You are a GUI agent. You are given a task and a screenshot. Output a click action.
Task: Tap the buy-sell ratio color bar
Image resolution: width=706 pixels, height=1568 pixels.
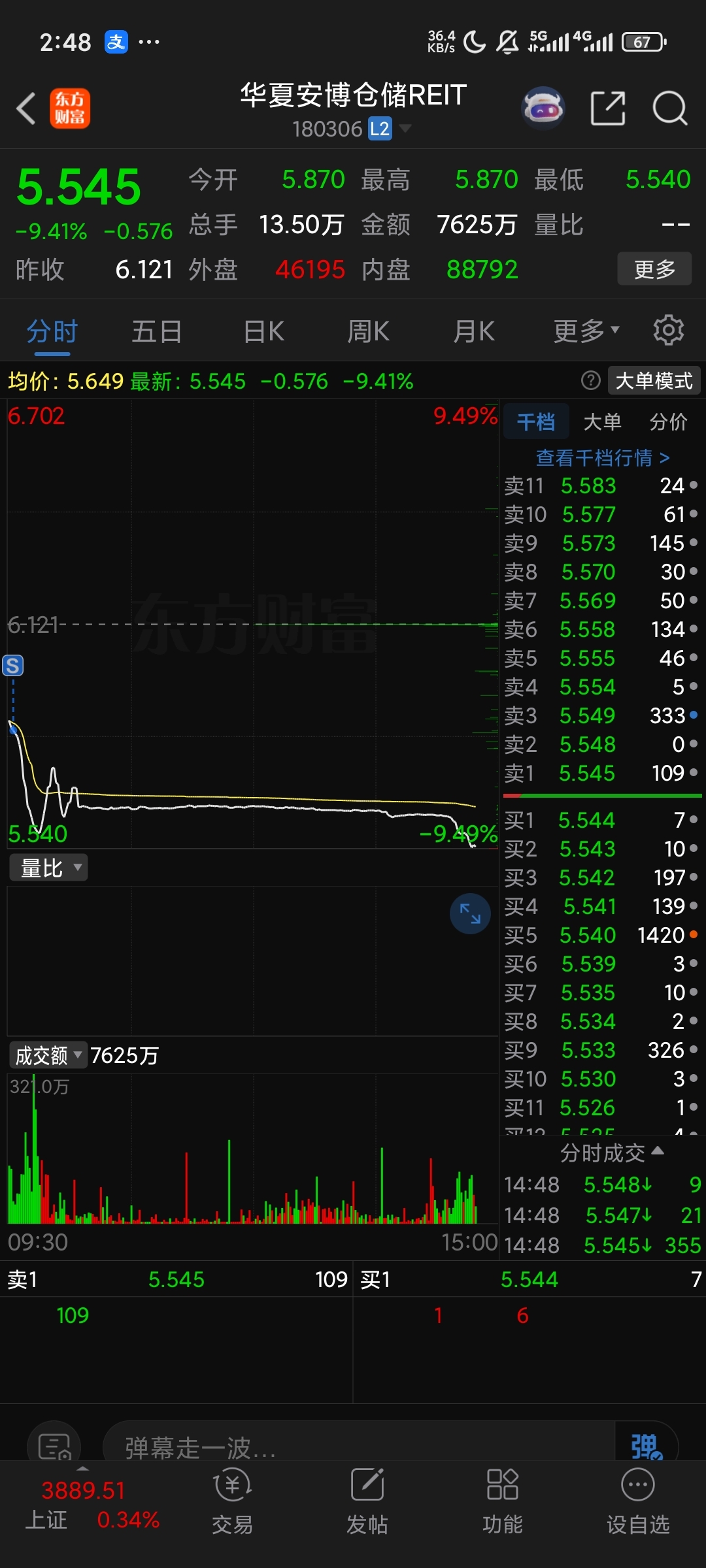coord(602,796)
